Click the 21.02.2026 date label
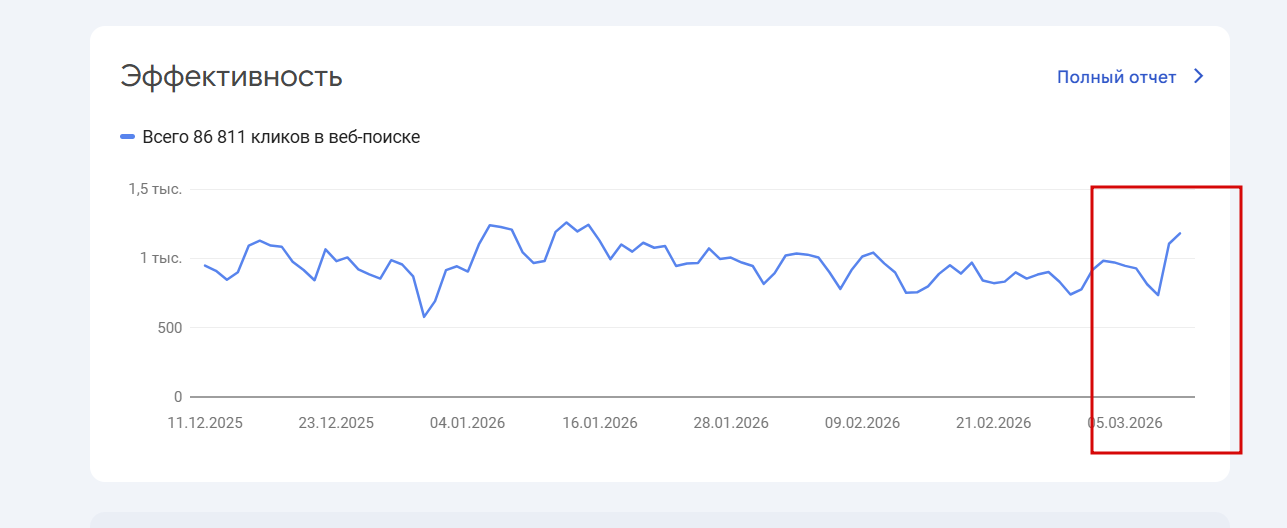Viewport: 1287px width, 528px height. point(993,423)
